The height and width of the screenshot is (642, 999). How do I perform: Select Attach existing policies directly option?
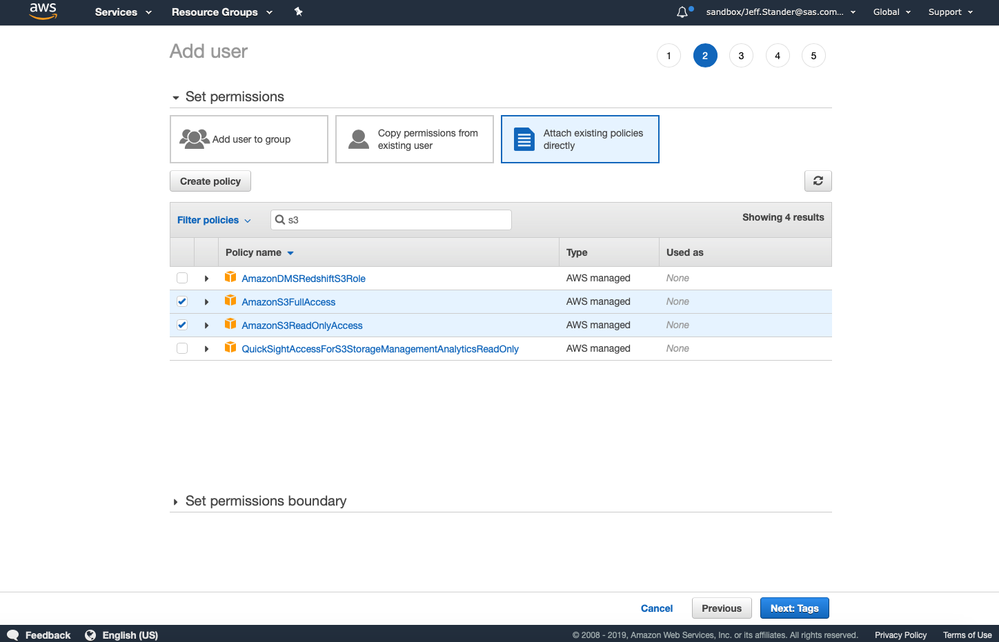coord(580,139)
